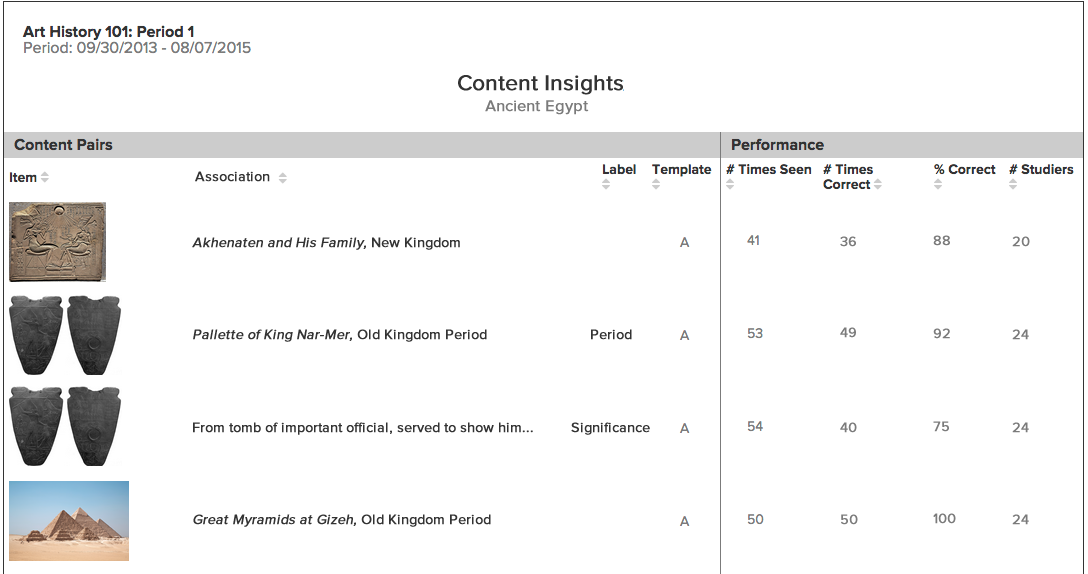Sort table by % Correct arrows

pos(938,185)
